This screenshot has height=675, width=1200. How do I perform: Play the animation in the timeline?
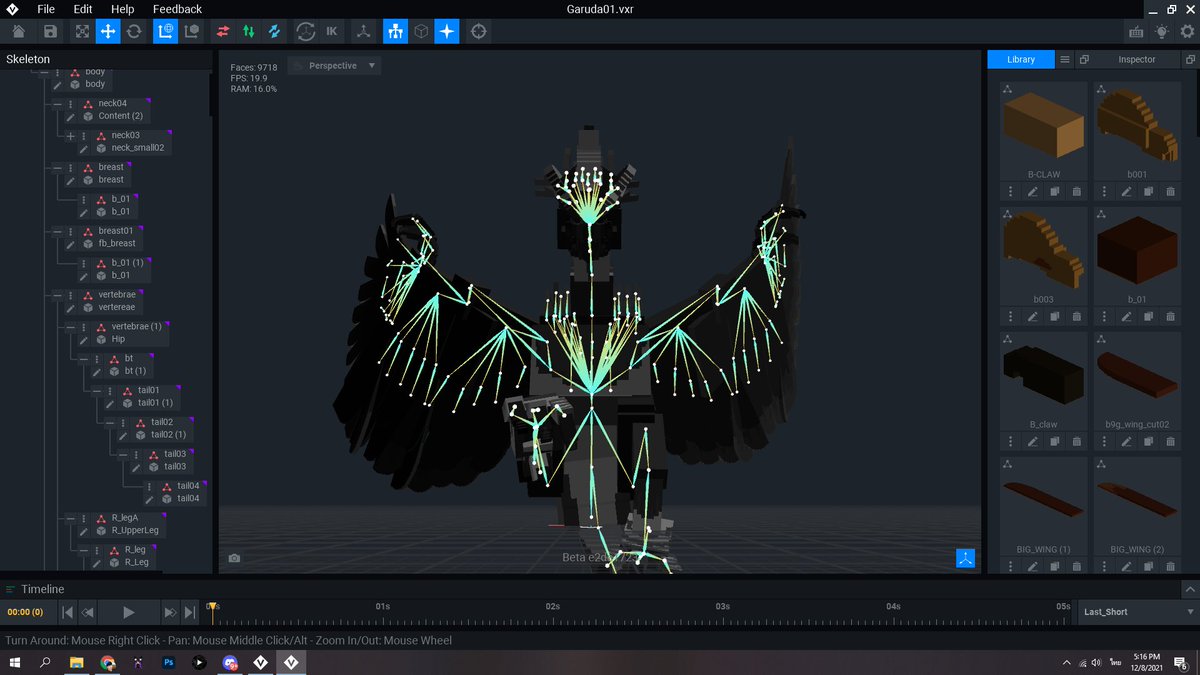click(129, 612)
